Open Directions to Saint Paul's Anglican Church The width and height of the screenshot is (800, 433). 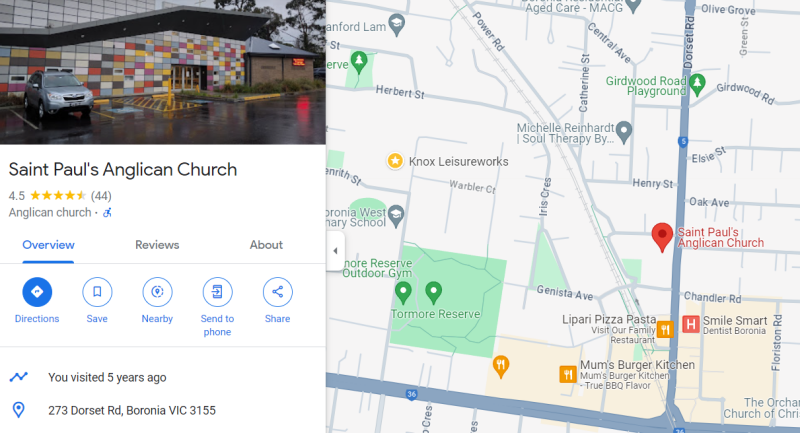37,292
